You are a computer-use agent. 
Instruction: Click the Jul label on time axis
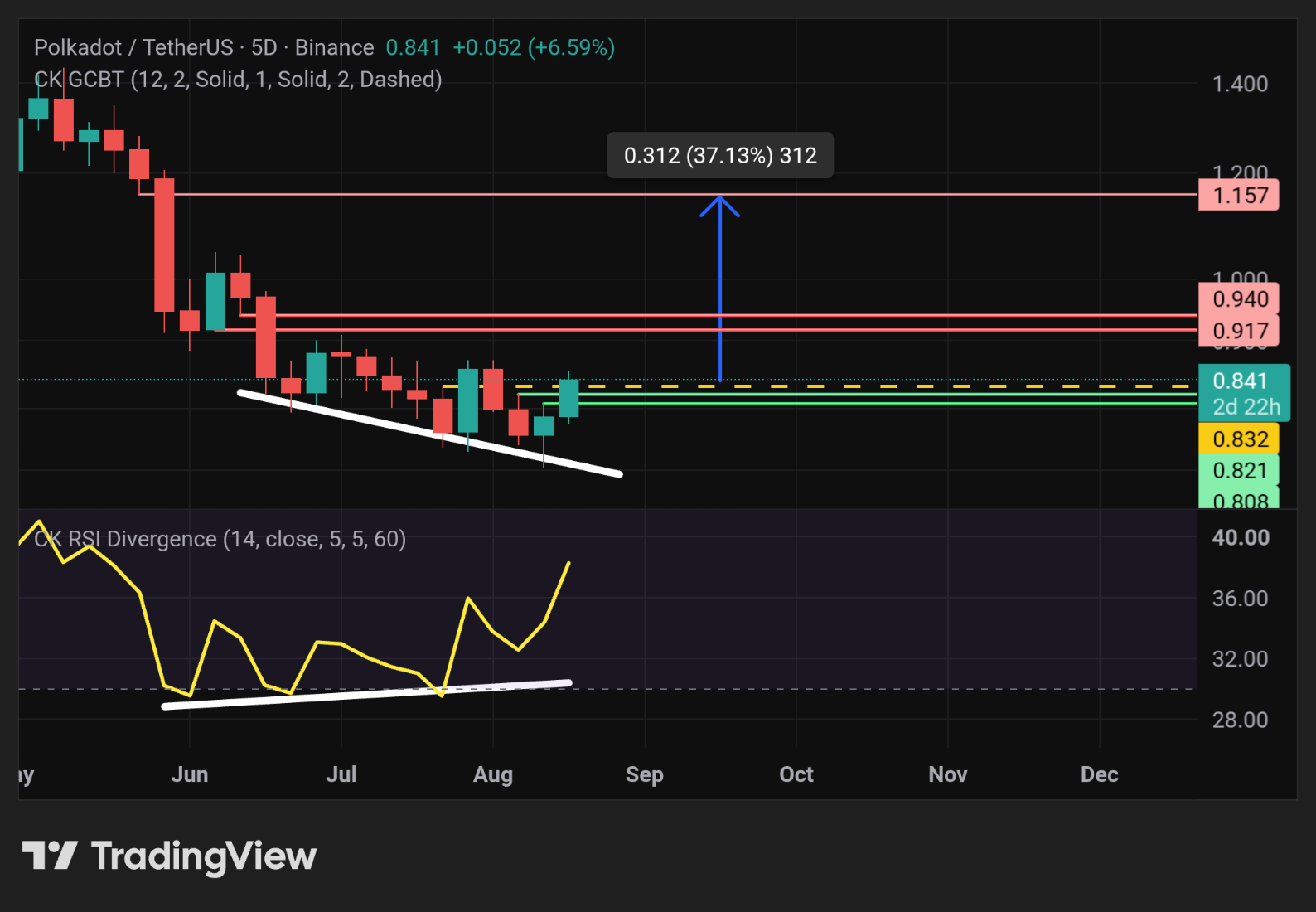[341, 774]
